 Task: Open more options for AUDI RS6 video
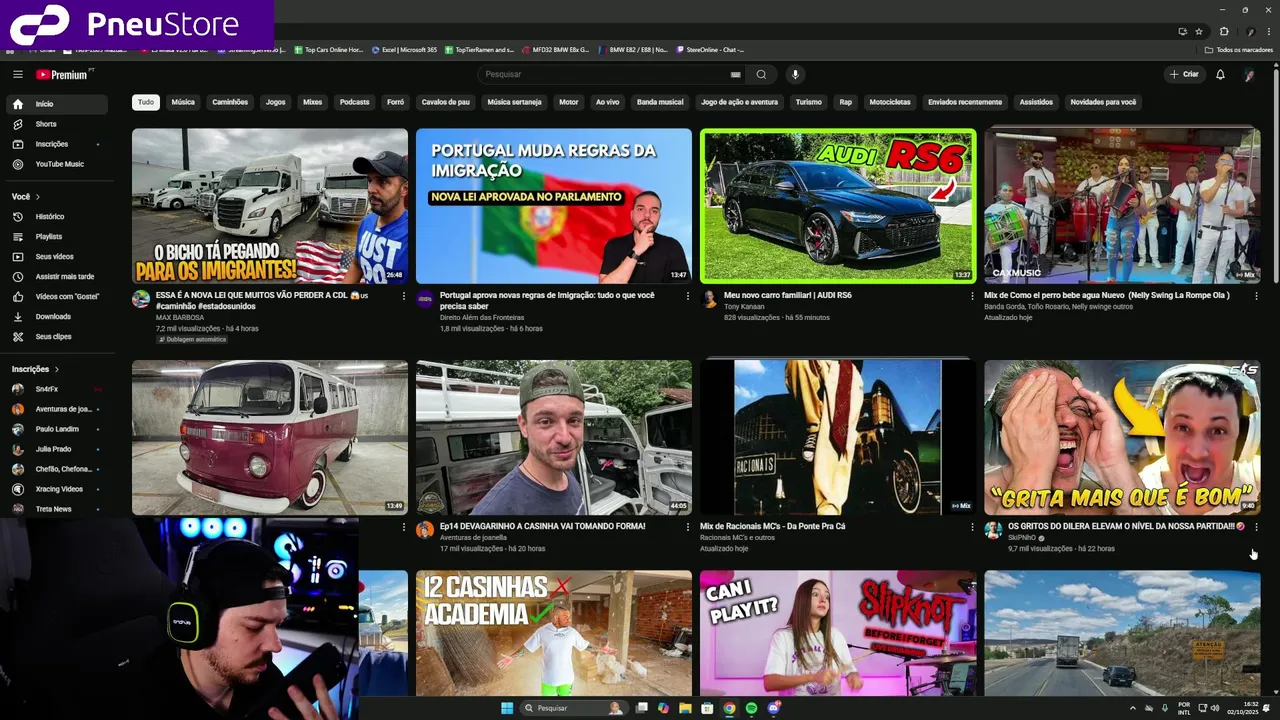tap(972, 296)
